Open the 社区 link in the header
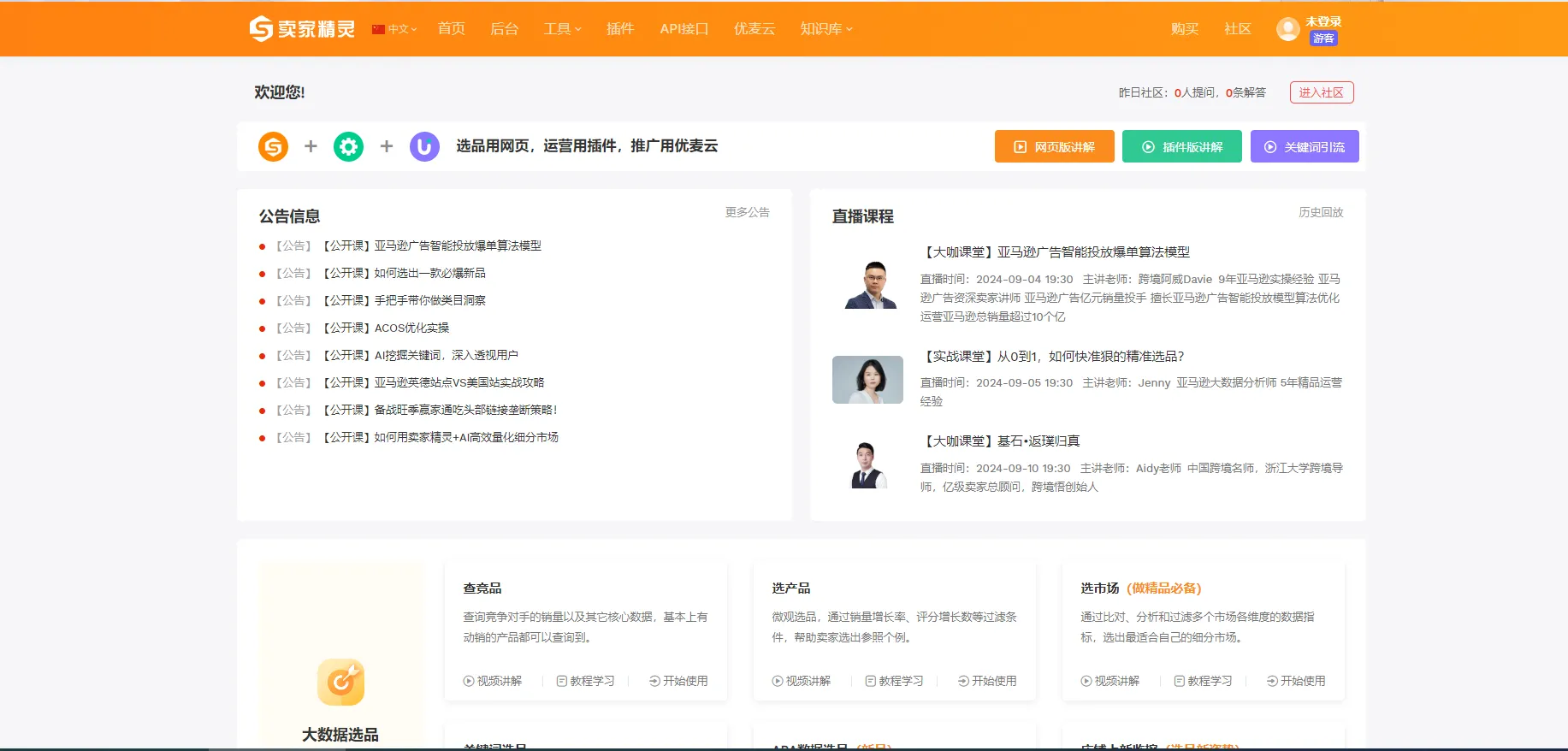Screen dimensions: 1568x751 point(1238,28)
